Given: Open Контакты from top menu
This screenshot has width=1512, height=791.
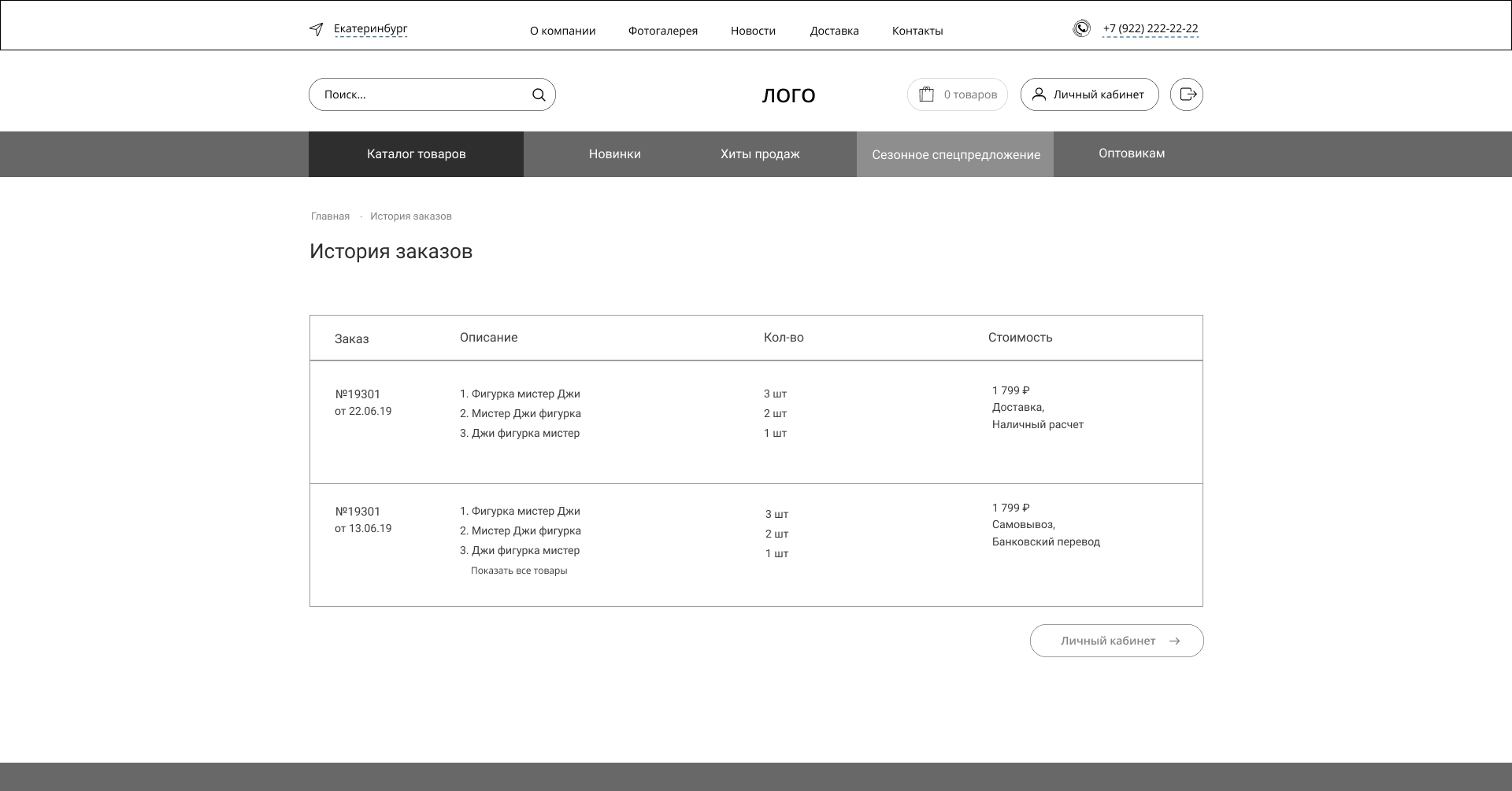Looking at the screenshot, I should [x=917, y=31].
